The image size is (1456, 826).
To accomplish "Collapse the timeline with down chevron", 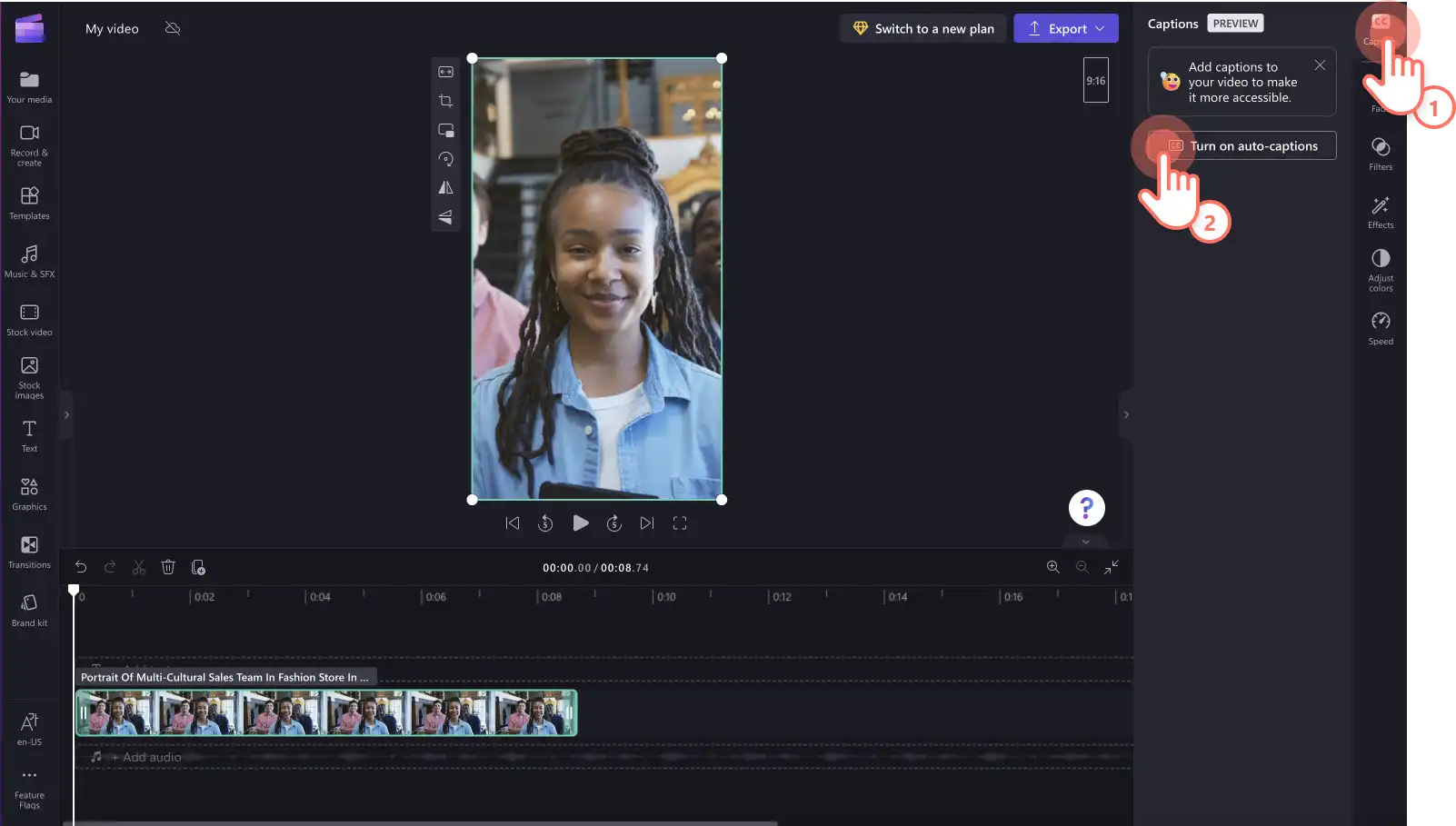I will click(1085, 542).
